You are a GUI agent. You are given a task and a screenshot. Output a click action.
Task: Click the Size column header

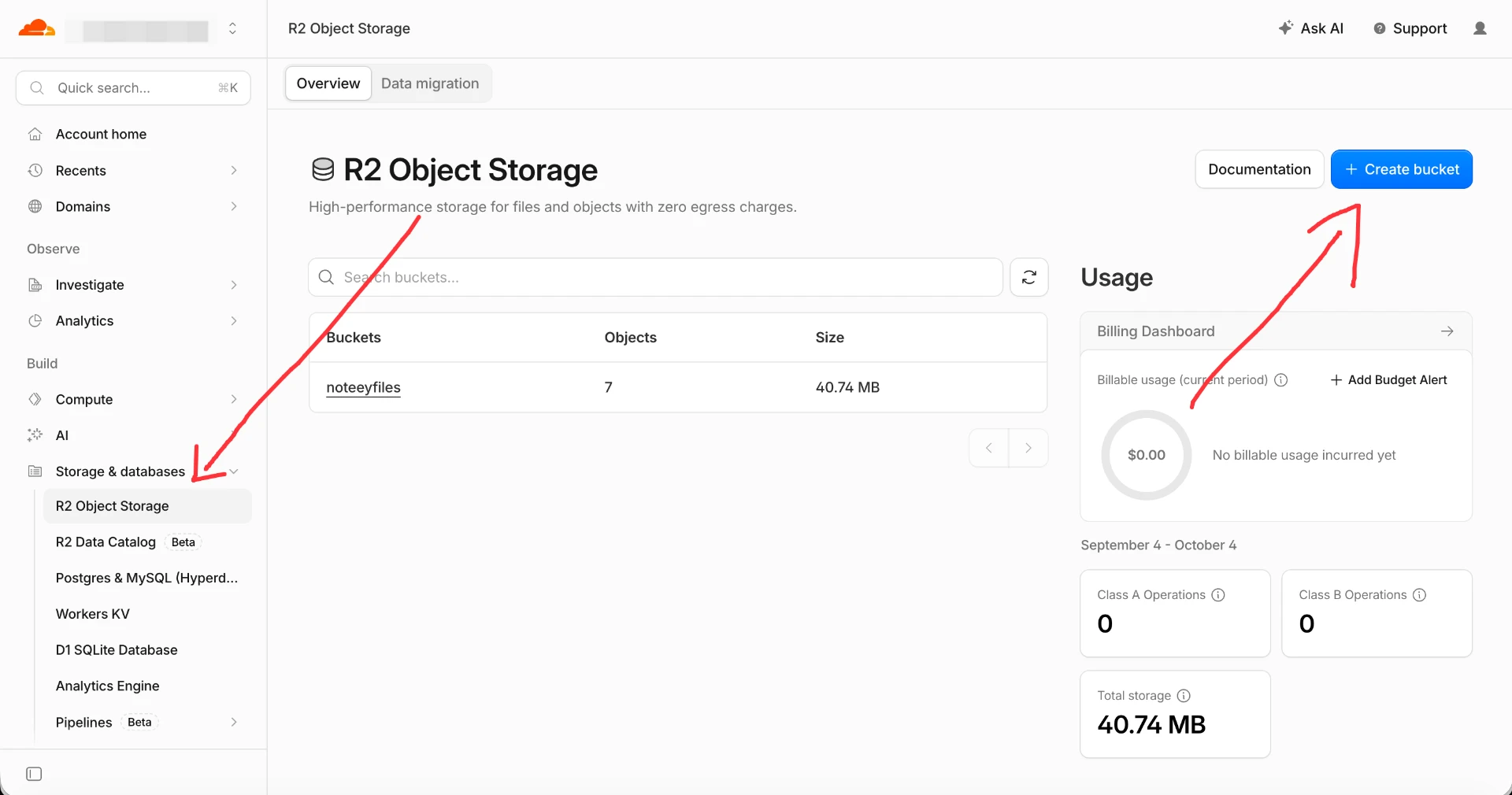click(829, 338)
